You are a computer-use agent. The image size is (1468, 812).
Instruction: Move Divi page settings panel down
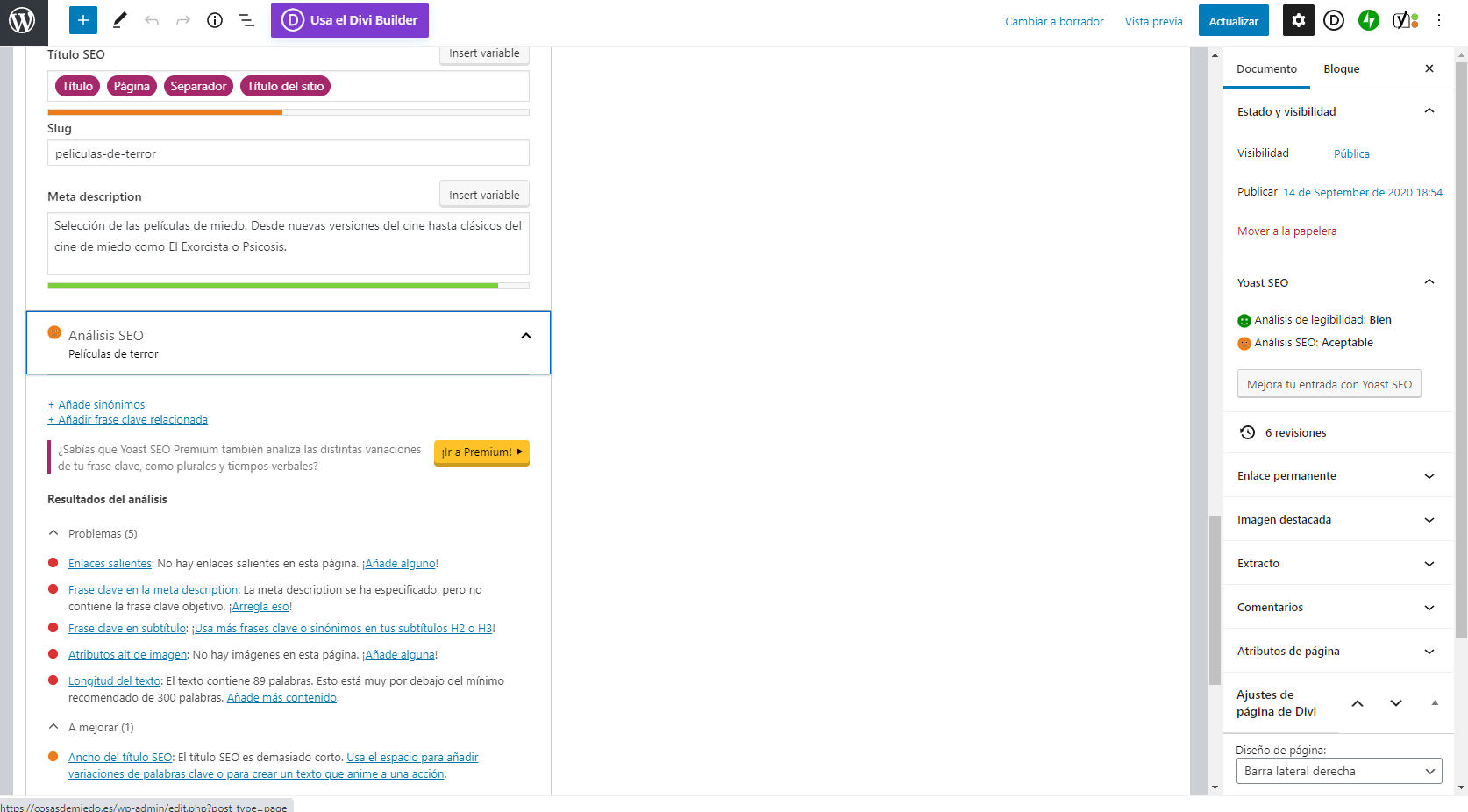pos(1396,703)
